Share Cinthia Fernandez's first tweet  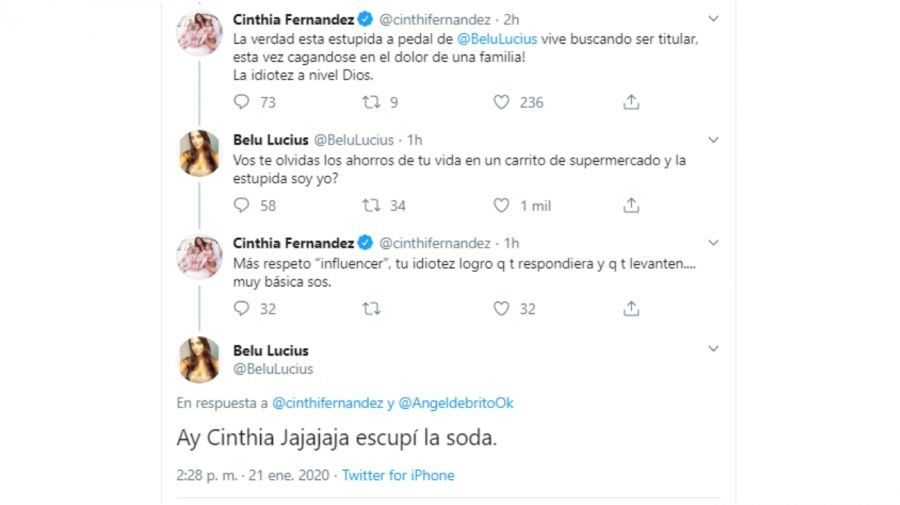[x=631, y=102]
